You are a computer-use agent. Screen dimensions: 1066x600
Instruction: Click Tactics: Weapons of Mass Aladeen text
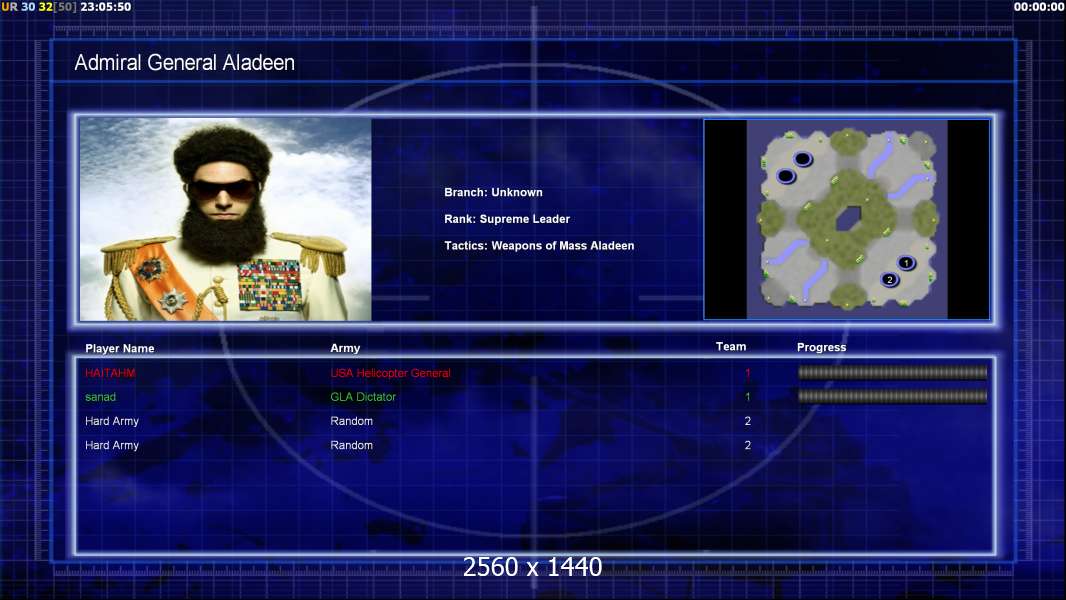(x=539, y=245)
